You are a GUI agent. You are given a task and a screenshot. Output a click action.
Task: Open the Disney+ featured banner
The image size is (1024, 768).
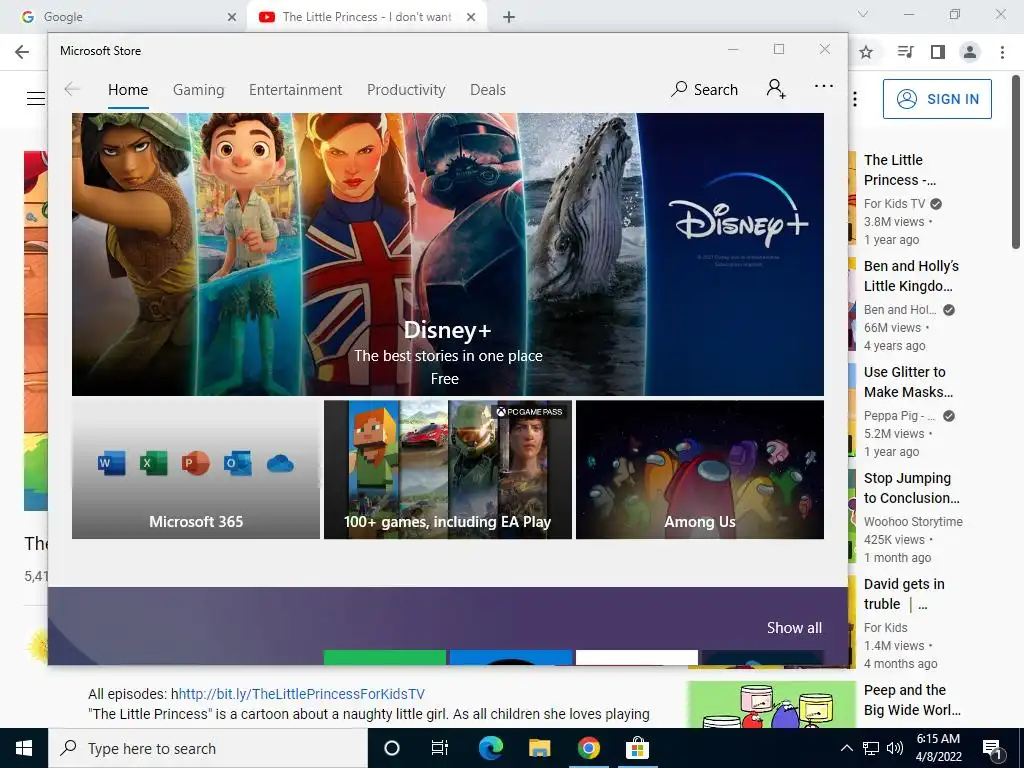point(448,254)
